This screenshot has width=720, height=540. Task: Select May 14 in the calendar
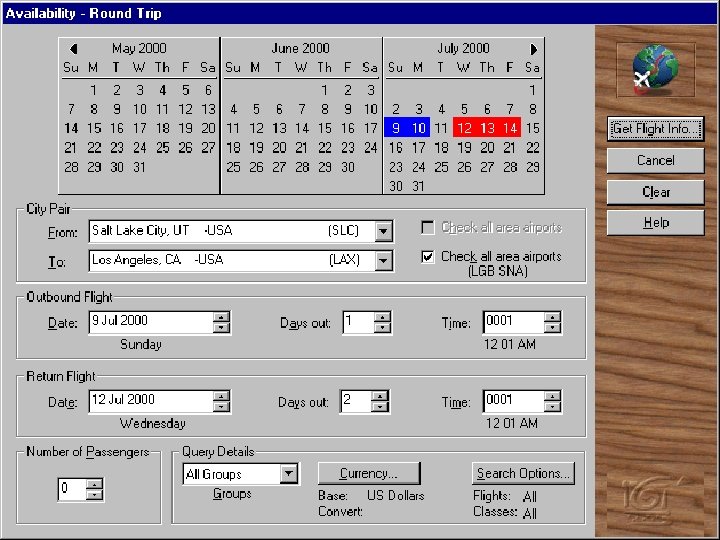click(71, 128)
